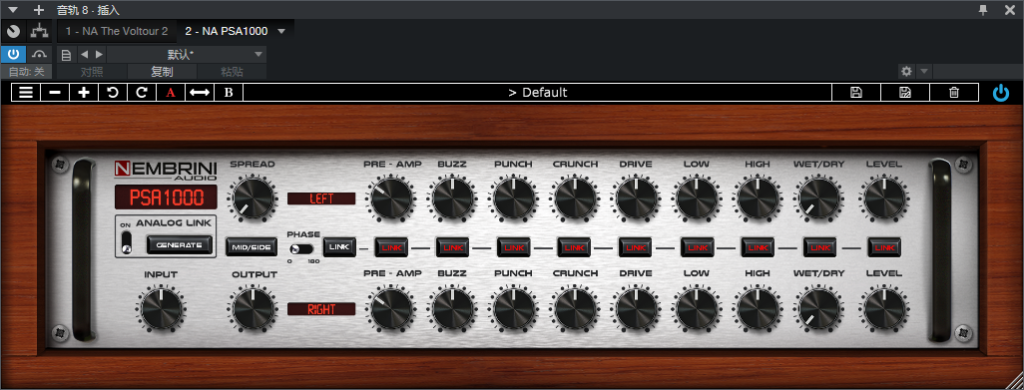The width and height of the screenshot is (1024, 390).
Task: Select the B comparison state
Action: pyautogui.click(x=229, y=92)
